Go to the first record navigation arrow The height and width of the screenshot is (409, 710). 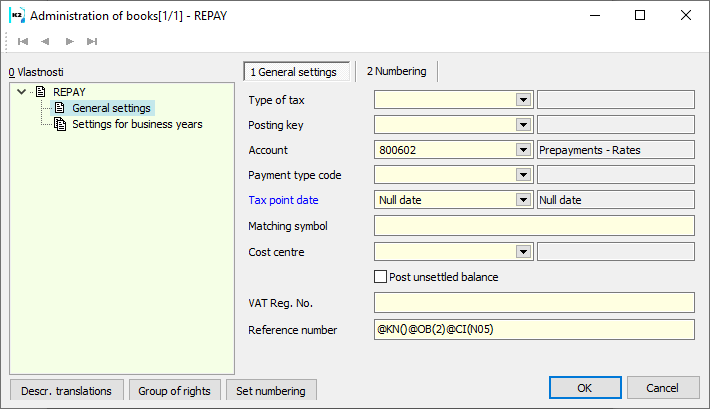tap(23, 41)
